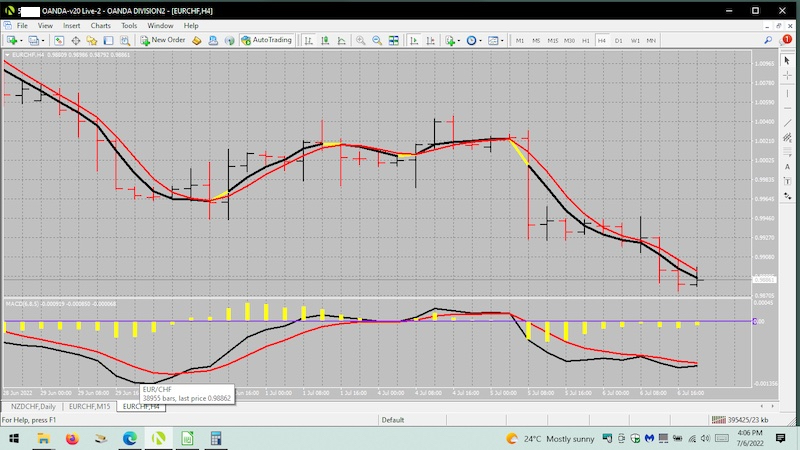This screenshot has width=800, height=450.
Task: Select the cursor arrow tool
Action: (x=787, y=61)
